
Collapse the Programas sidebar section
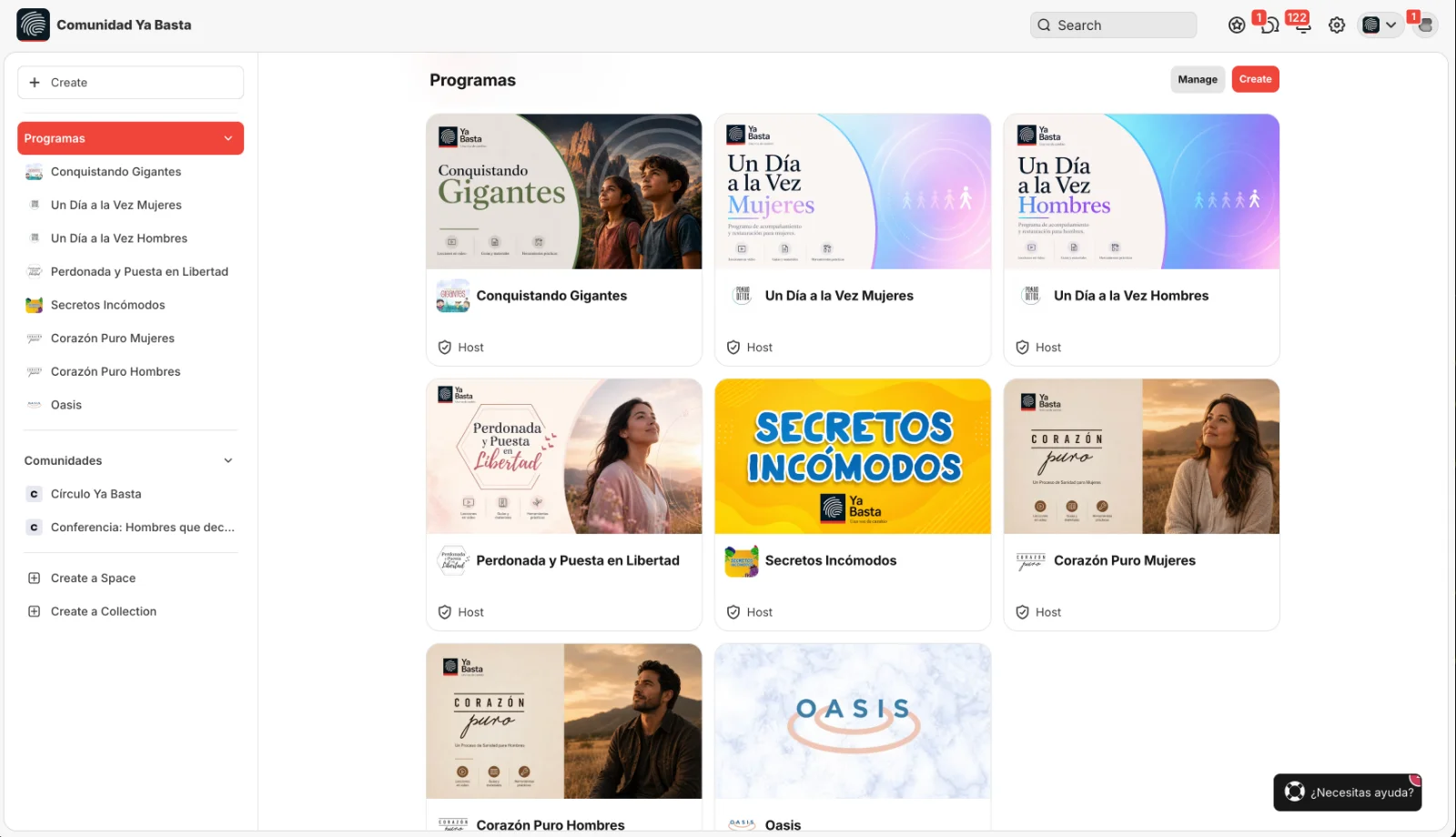point(227,138)
